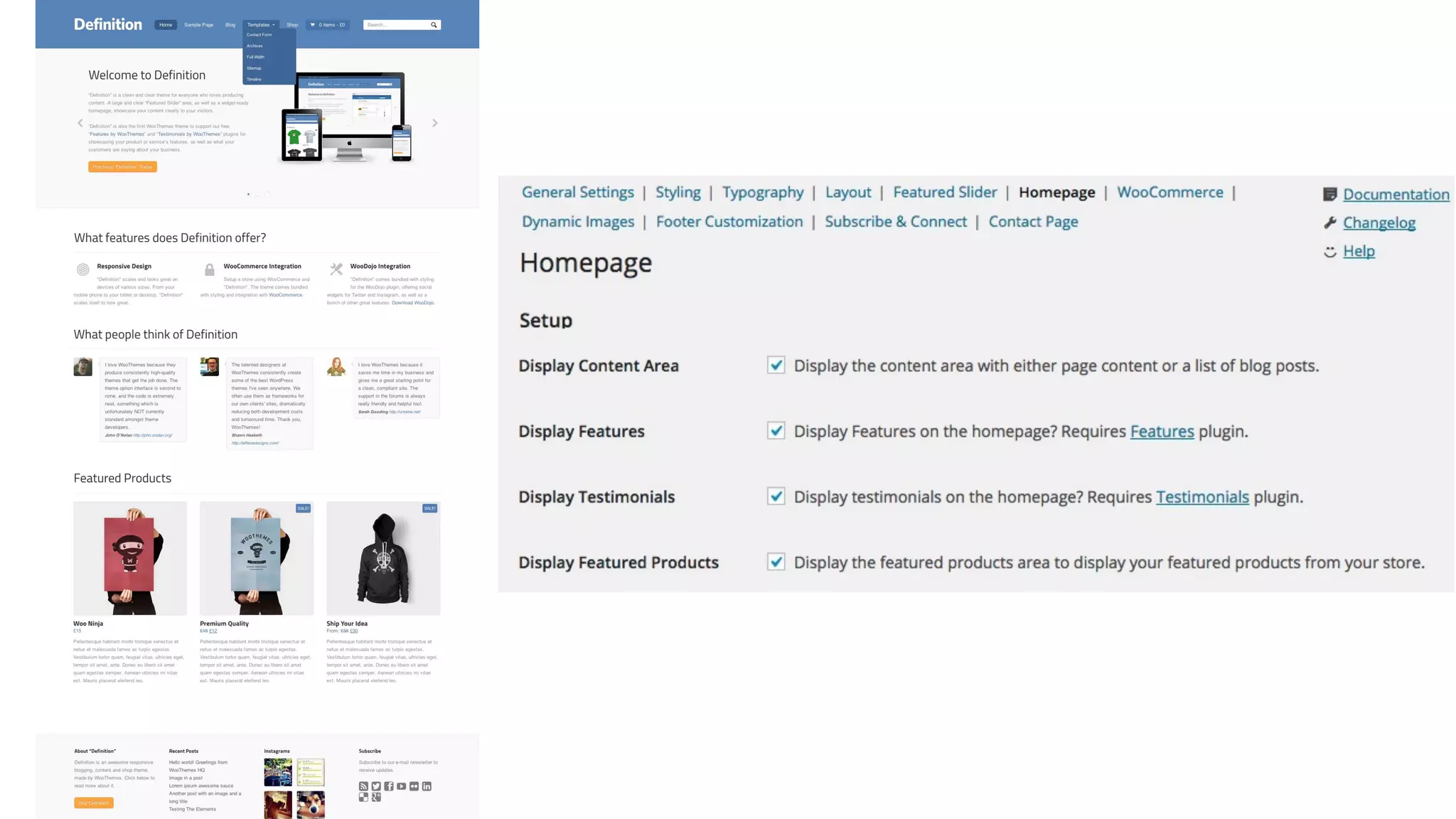Select Contact Form from Templates menu

click(x=259, y=35)
